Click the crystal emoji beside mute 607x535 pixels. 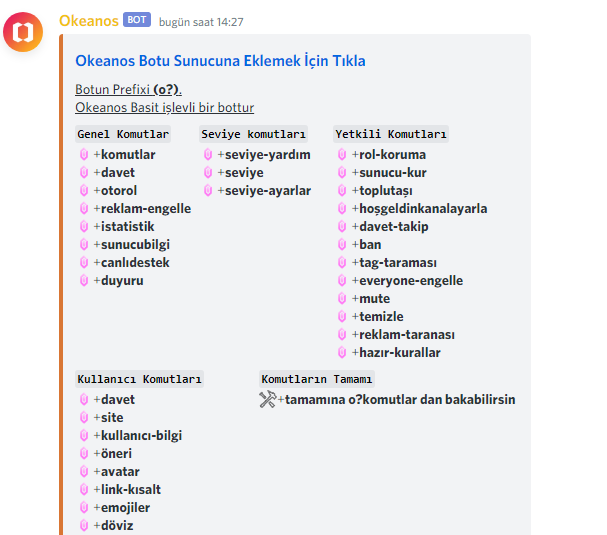[342, 298]
